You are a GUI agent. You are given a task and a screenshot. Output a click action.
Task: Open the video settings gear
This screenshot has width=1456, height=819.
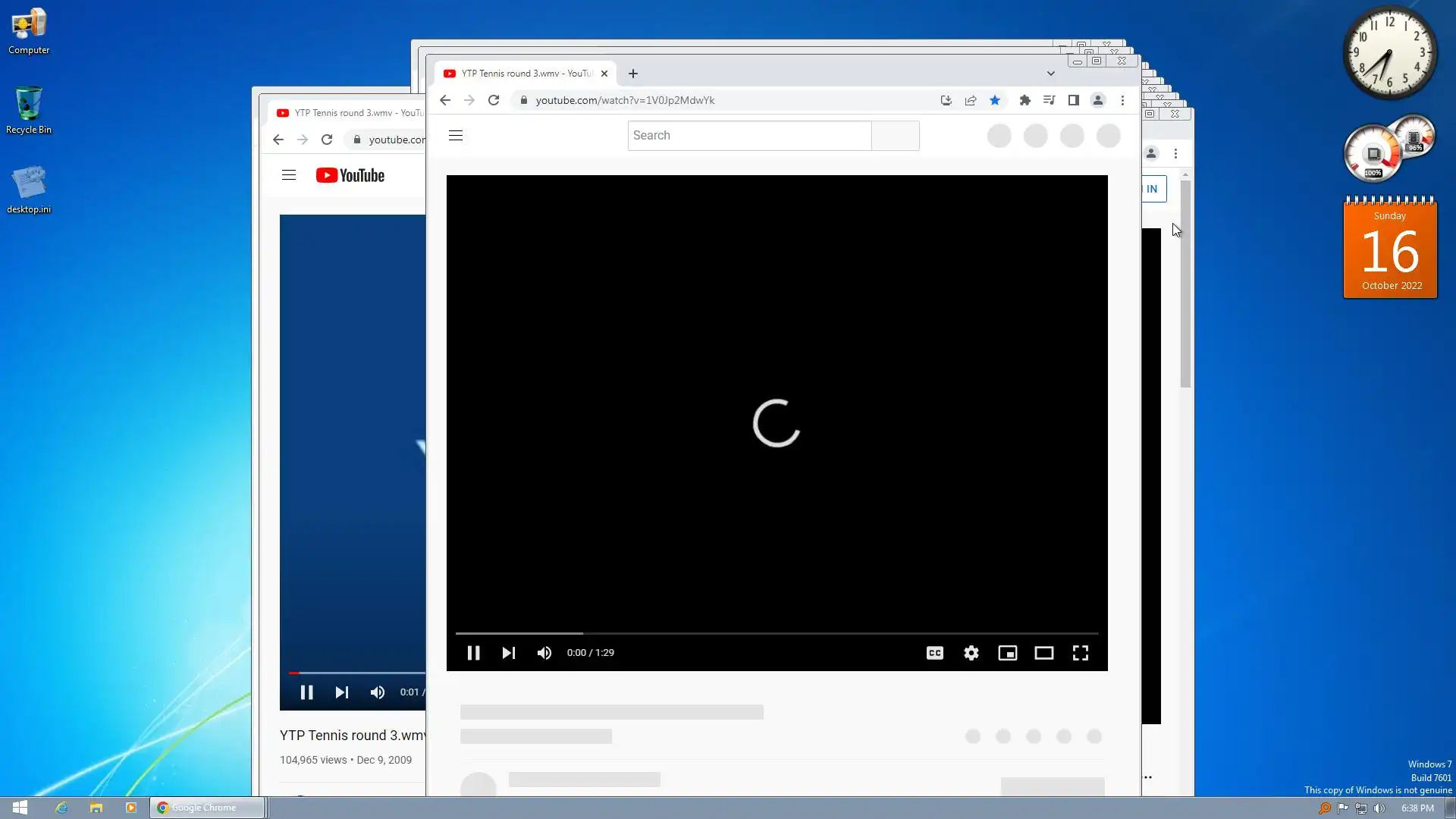pos(971,653)
